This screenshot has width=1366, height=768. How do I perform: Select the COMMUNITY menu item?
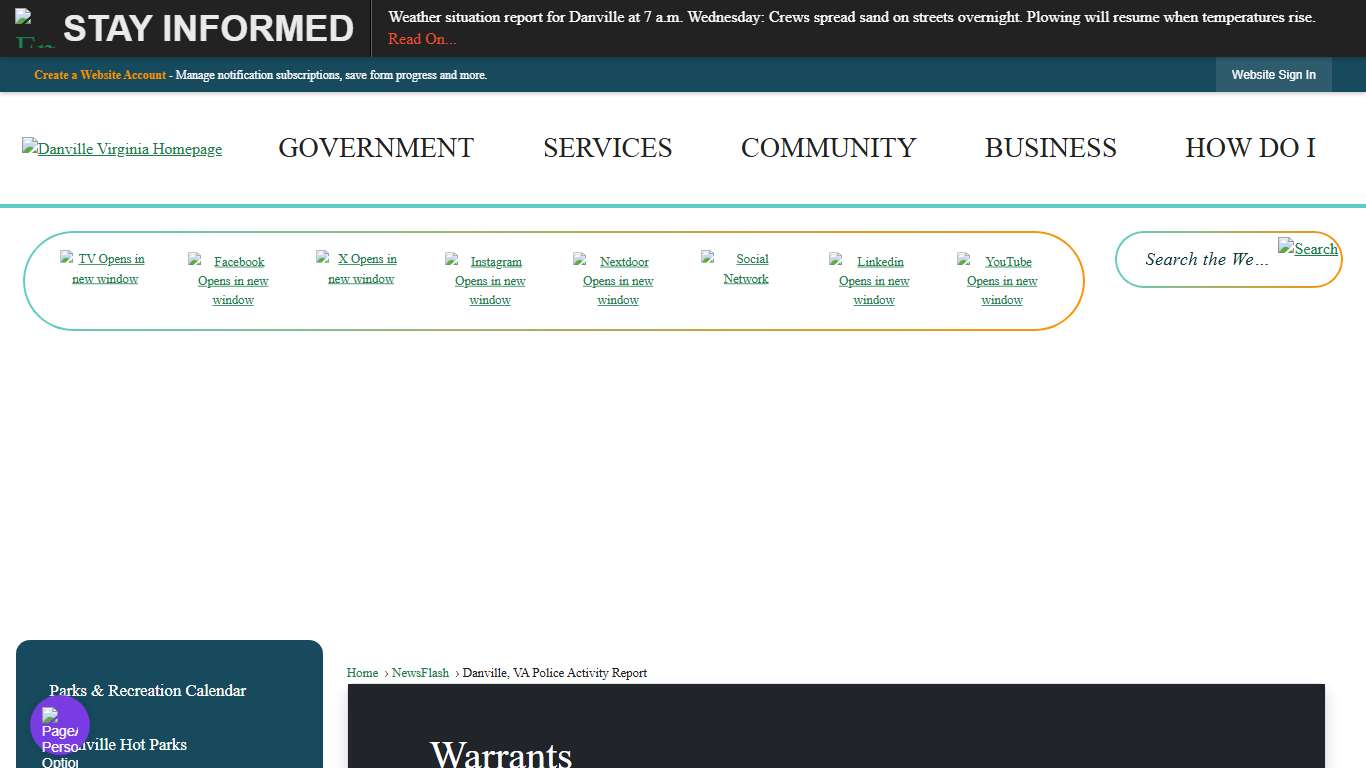click(x=828, y=148)
